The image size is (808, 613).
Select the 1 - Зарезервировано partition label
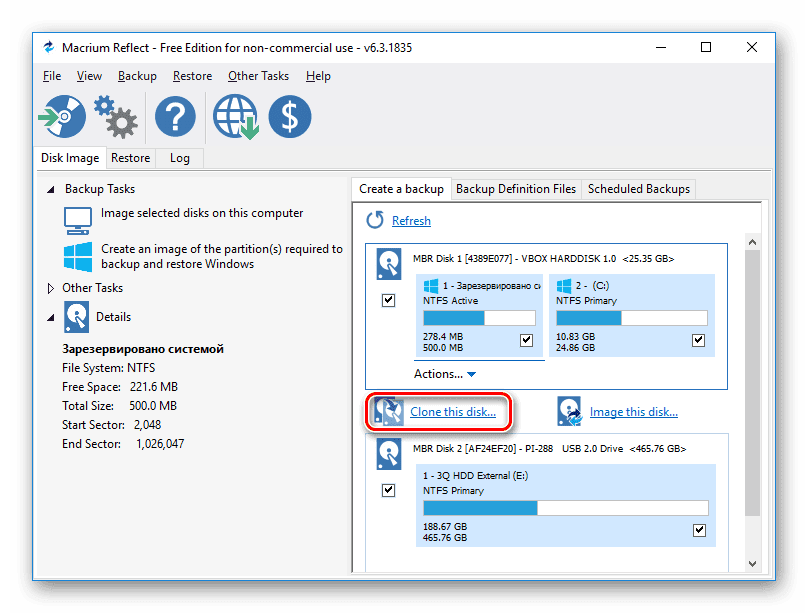pyautogui.click(x=492, y=286)
